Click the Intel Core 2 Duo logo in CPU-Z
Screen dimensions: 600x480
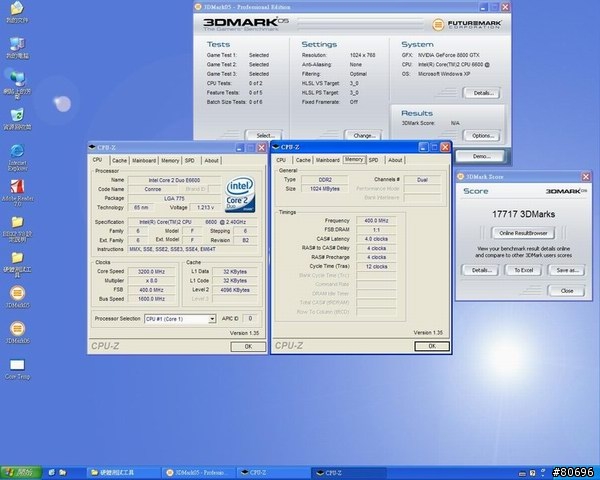click(x=240, y=194)
